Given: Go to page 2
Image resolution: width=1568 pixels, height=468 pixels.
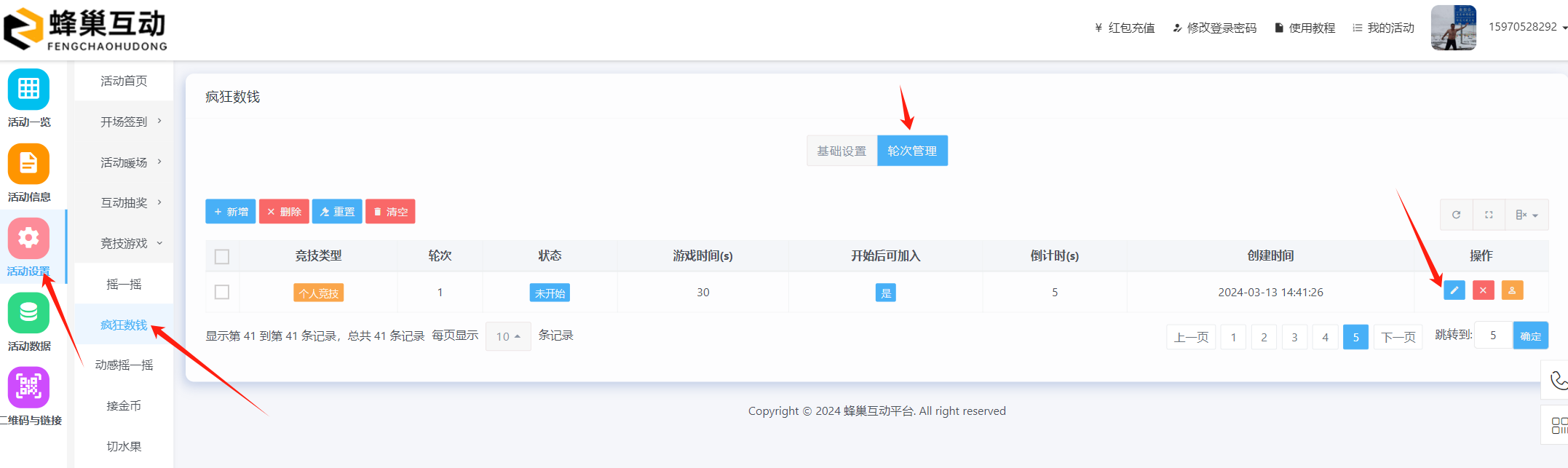Looking at the screenshot, I should pyautogui.click(x=1264, y=337).
